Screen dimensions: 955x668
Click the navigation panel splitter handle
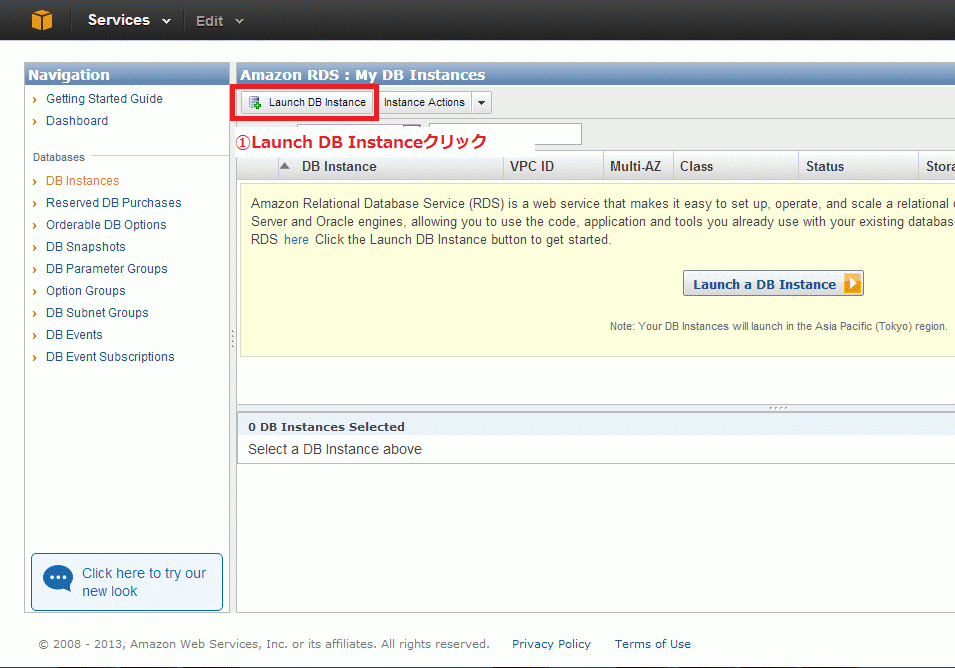(233, 339)
